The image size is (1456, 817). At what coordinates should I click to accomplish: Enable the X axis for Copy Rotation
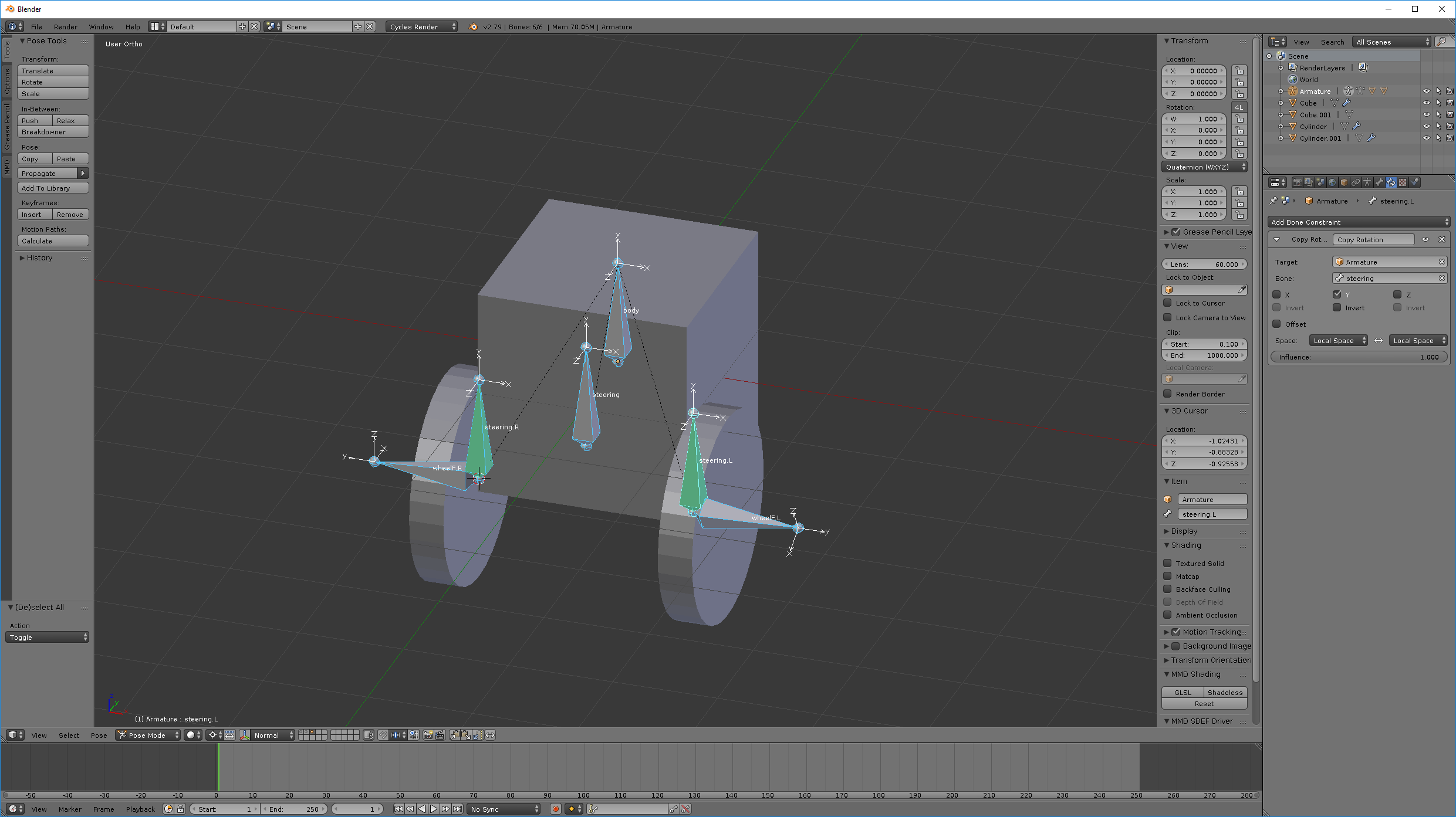point(1276,294)
